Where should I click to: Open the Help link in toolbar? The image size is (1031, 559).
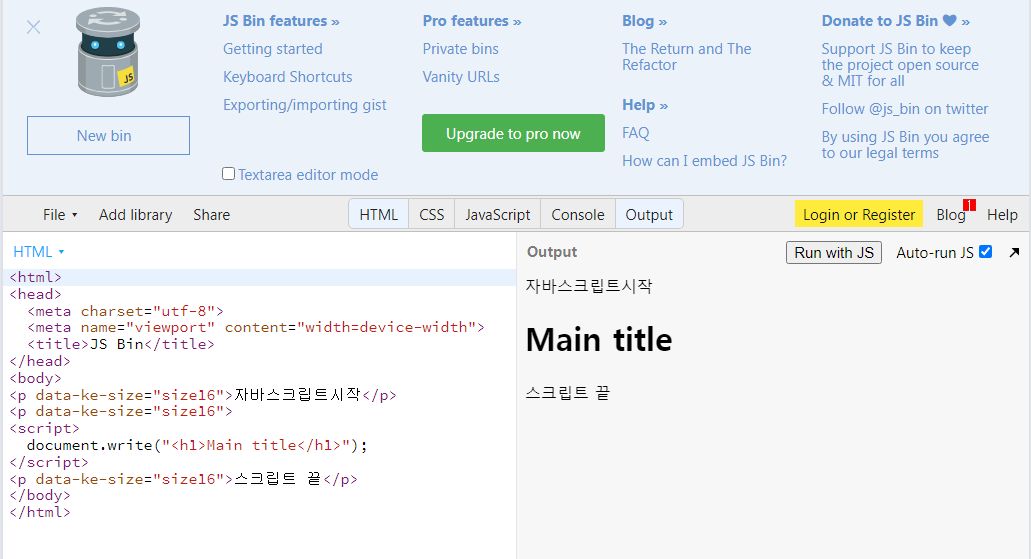1002,215
